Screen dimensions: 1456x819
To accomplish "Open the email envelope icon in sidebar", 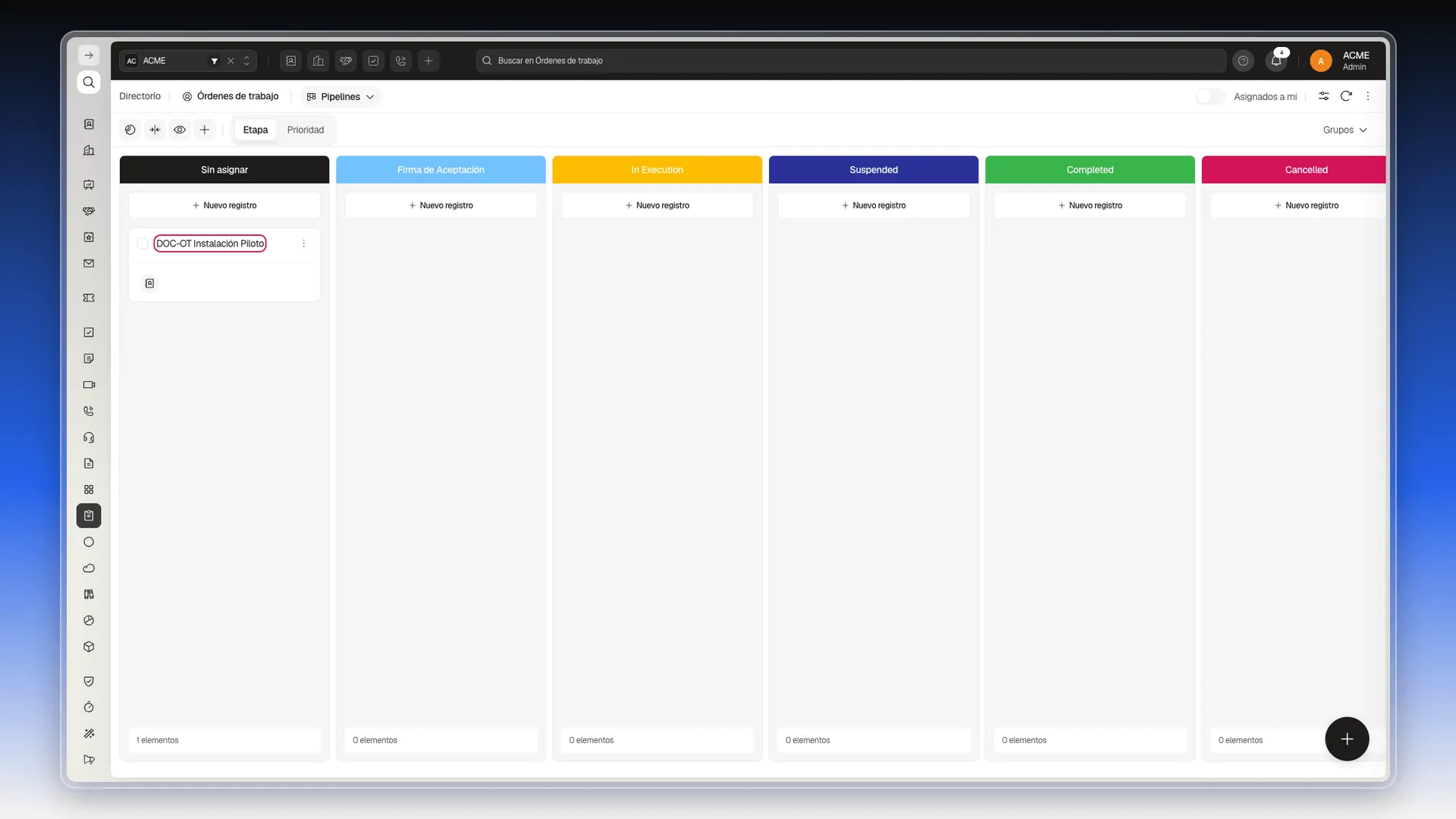I will (x=89, y=264).
